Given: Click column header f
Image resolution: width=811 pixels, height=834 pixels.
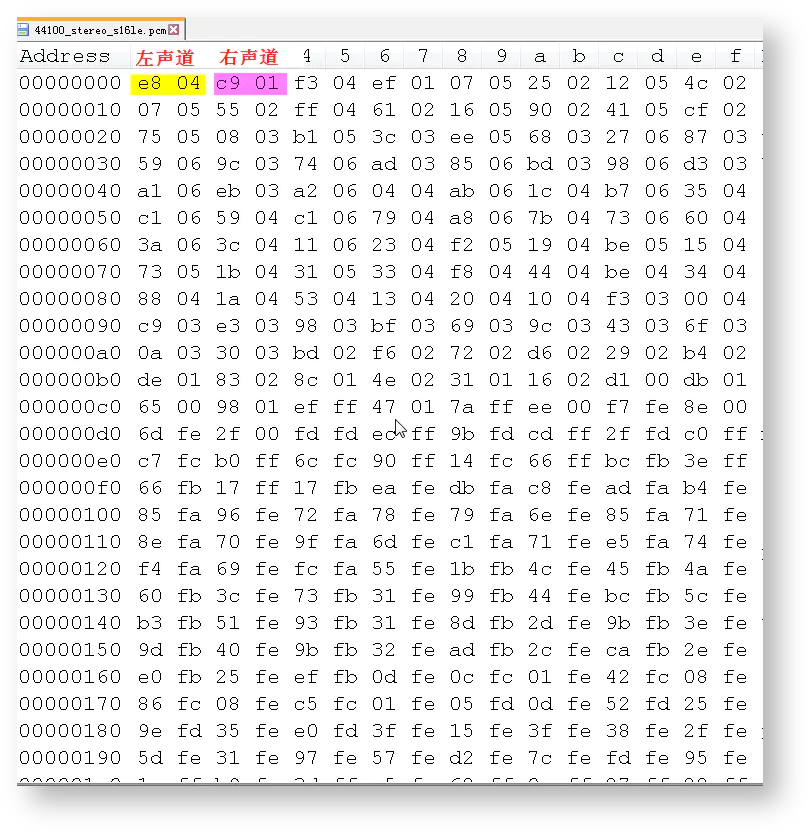Looking at the screenshot, I should [x=735, y=57].
